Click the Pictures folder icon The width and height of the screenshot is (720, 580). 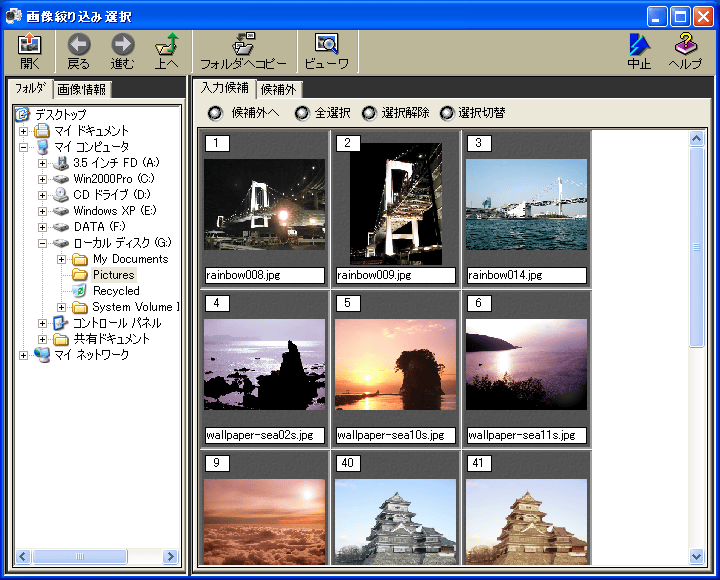(x=80, y=275)
